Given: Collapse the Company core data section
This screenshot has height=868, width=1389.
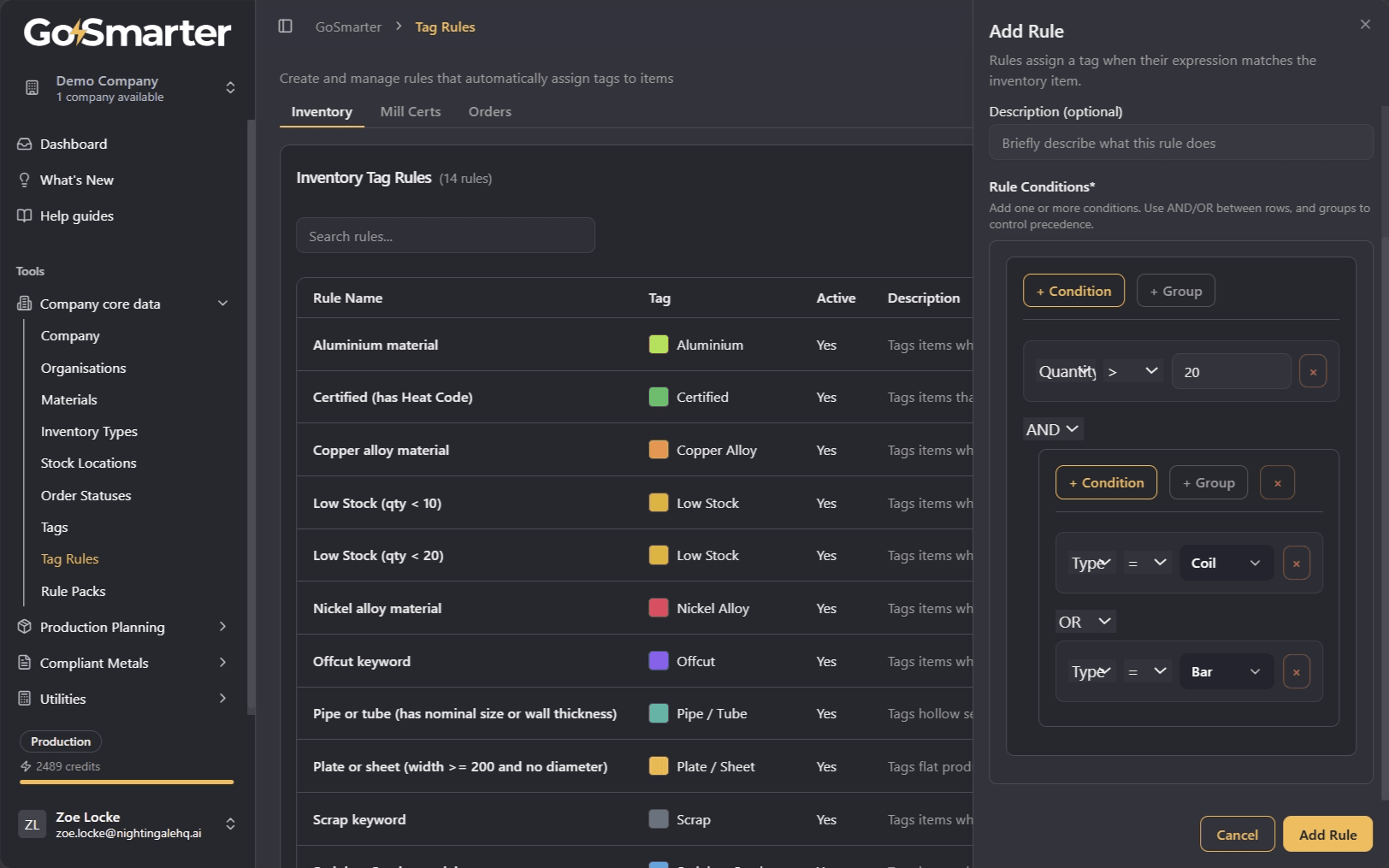Looking at the screenshot, I should point(223,304).
